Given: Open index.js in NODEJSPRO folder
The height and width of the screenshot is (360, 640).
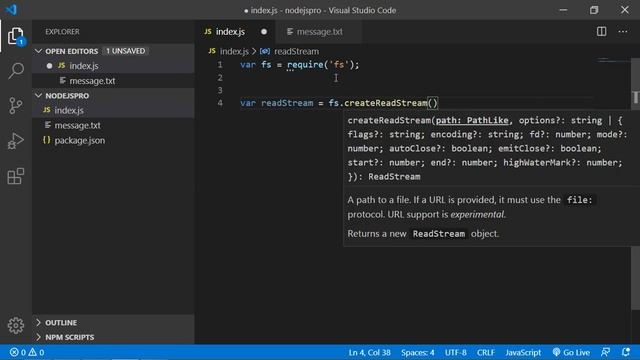Looking at the screenshot, I should (x=113, y=110).
